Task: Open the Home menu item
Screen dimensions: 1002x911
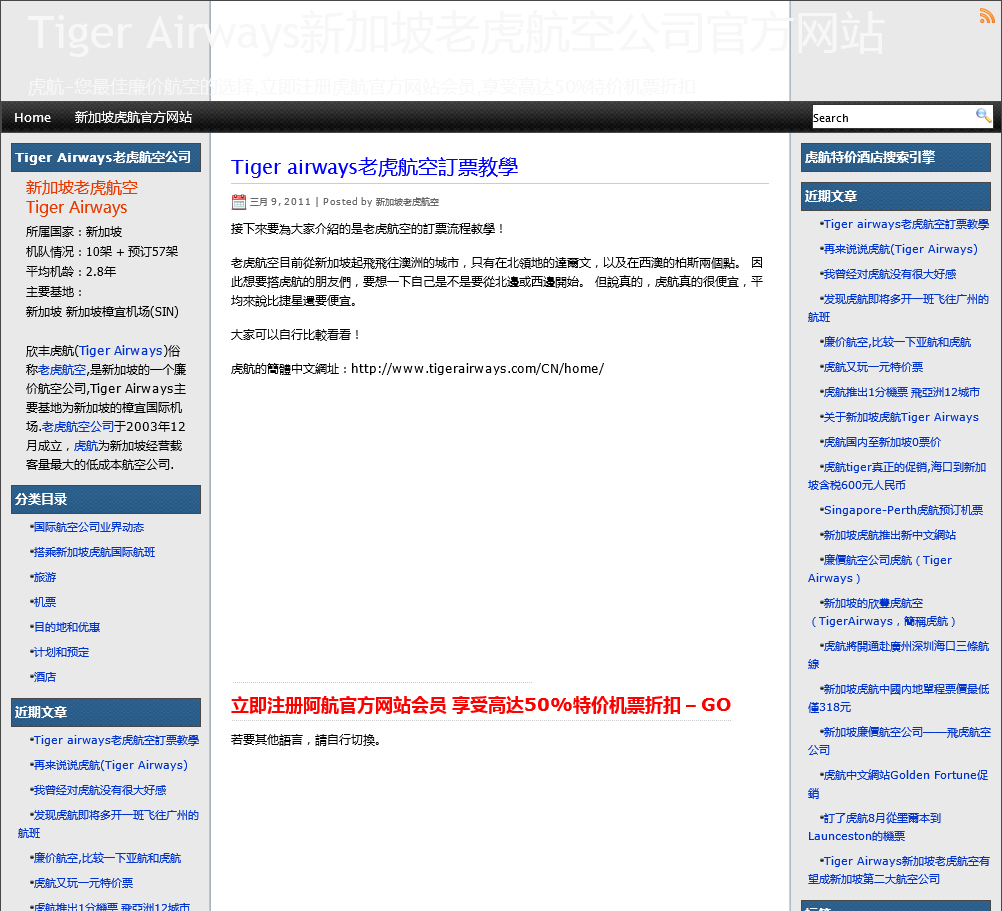Action: [x=33, y=118]
